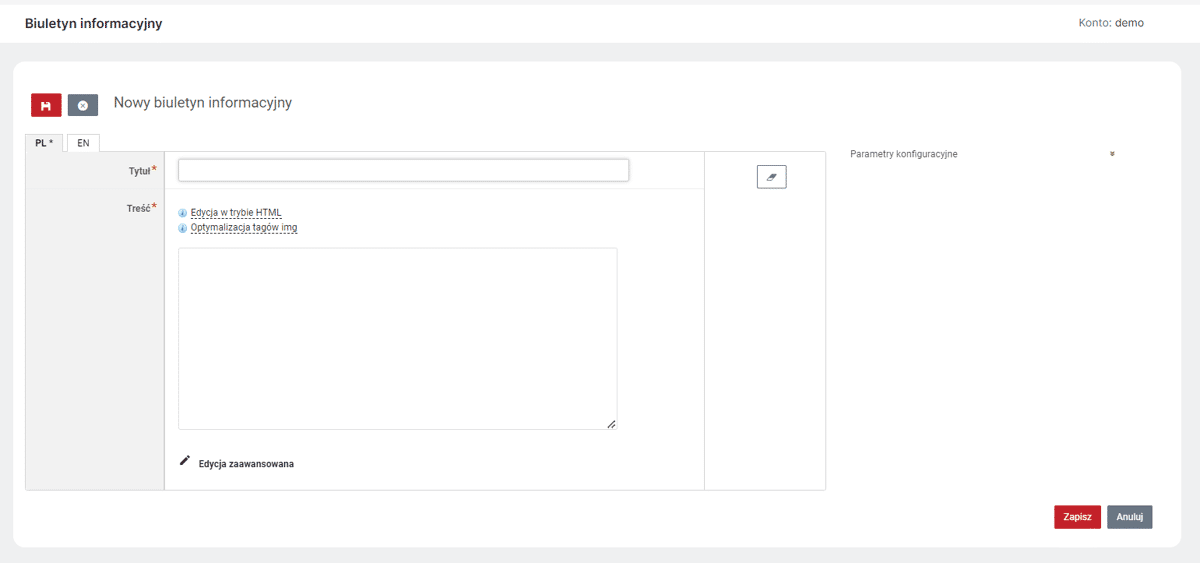Click the Anuluj button
Viewport: 1200px width, 563px height.
[1129, 517]
